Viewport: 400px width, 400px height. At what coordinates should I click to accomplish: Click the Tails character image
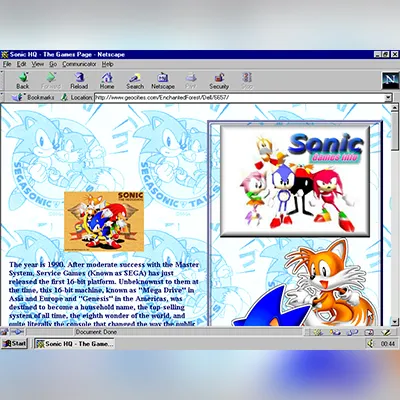pos(328,283)
